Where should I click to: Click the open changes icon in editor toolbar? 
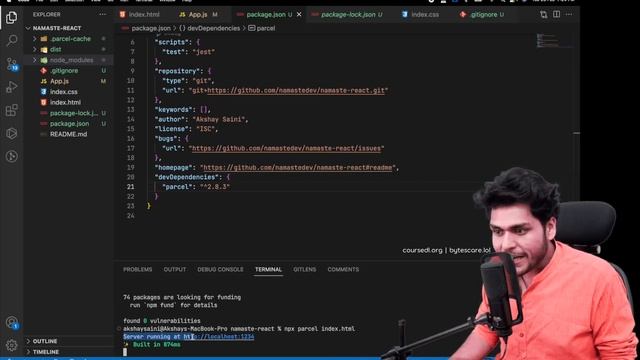tap(543, 14)
